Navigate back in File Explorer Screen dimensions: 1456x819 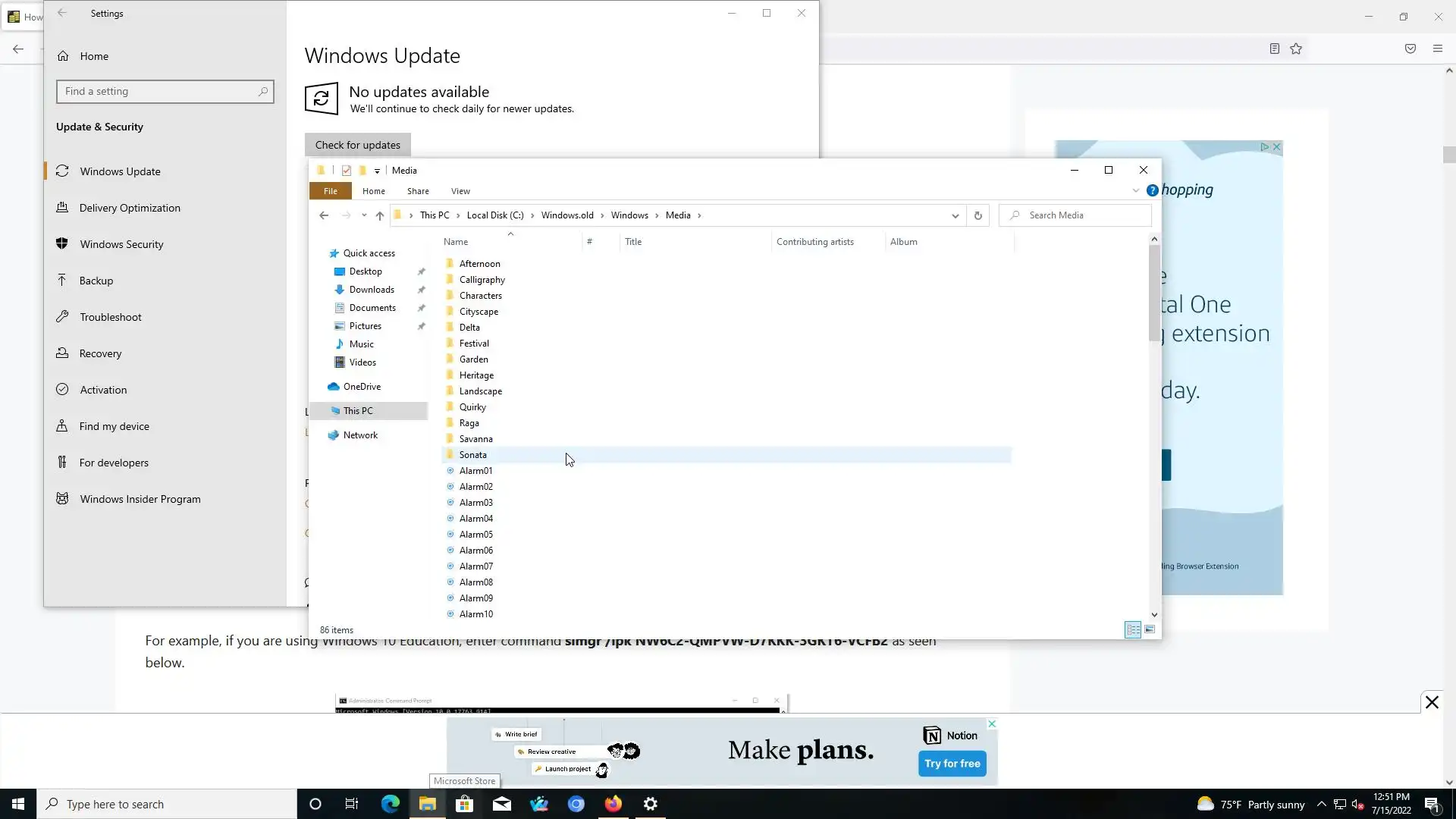tap(324, 215)
